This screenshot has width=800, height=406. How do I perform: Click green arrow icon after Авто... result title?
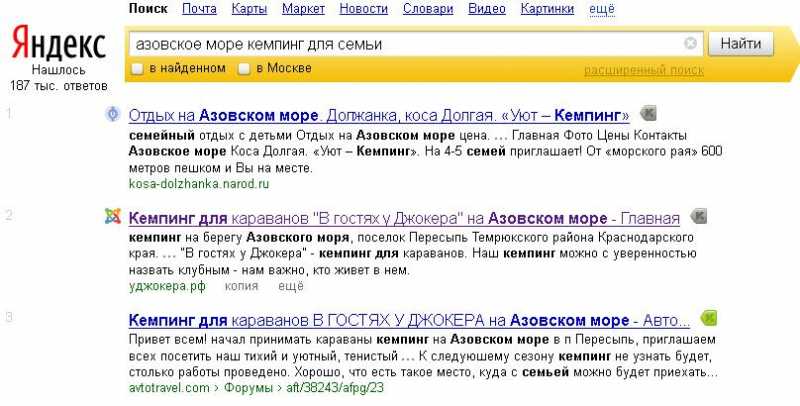point(708,318)
